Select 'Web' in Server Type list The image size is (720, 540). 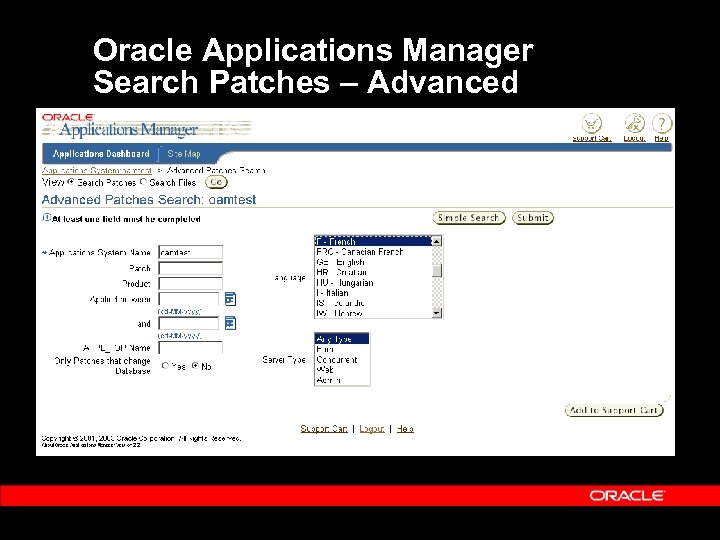click(x=342, y=370)
